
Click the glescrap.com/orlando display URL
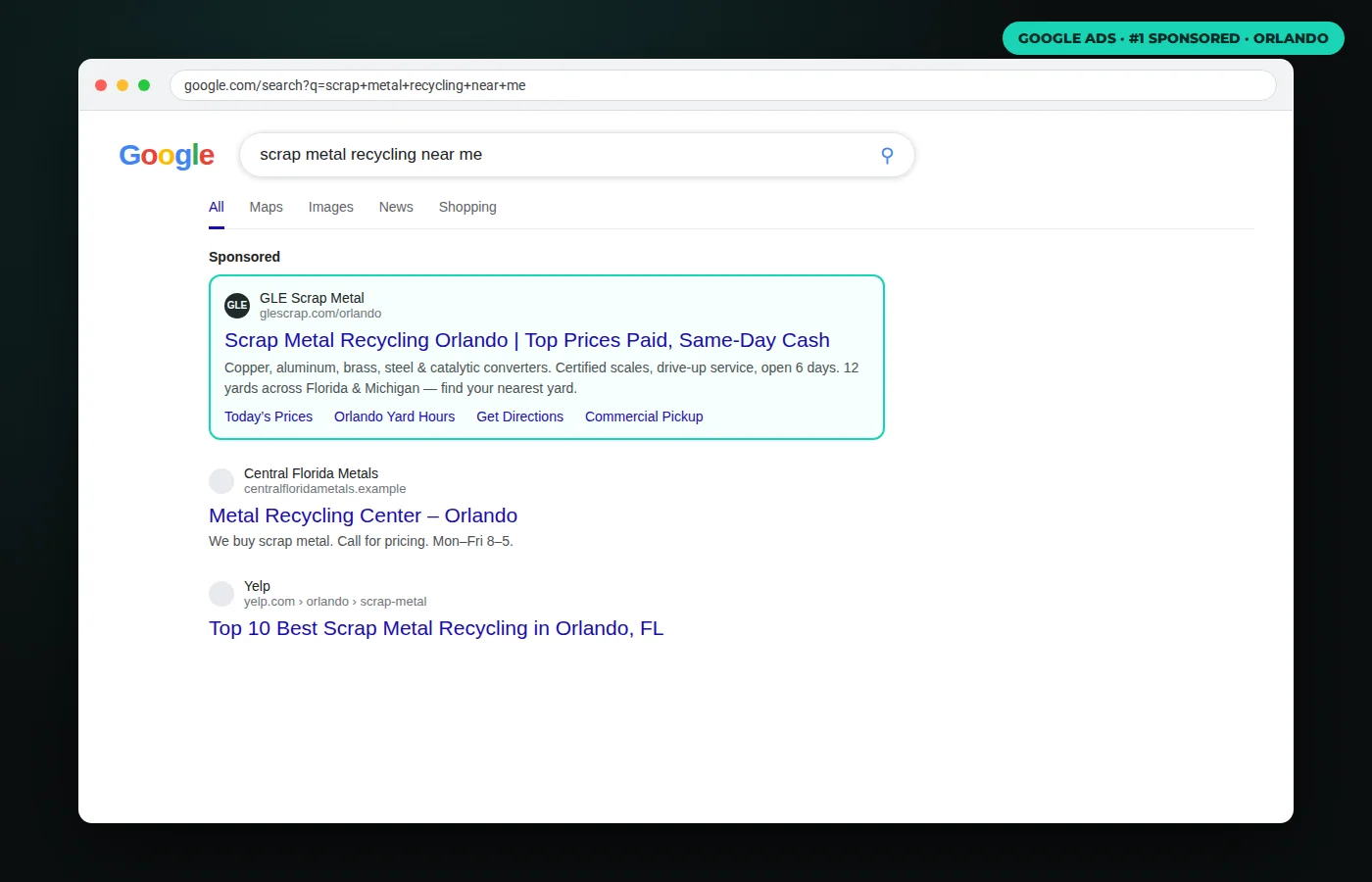(320, 314)
